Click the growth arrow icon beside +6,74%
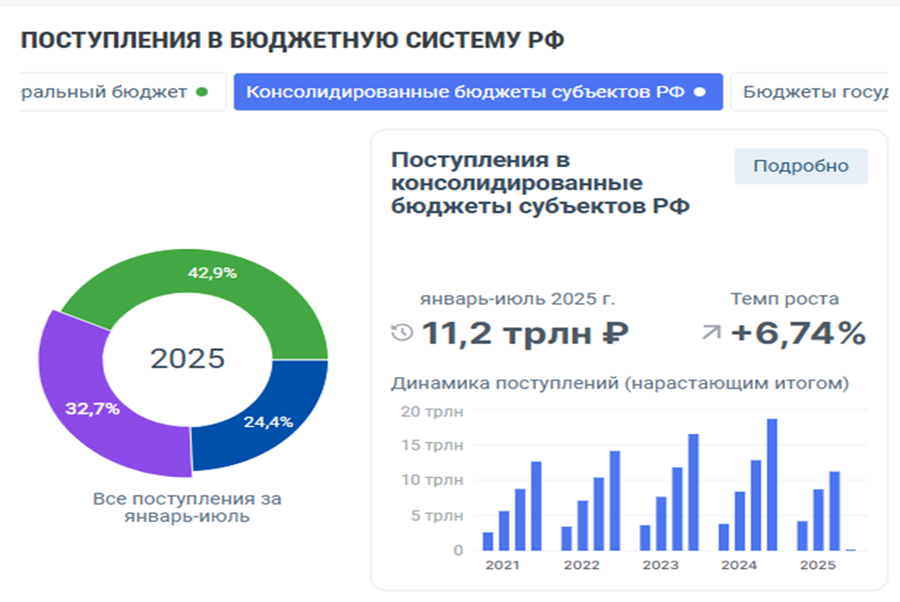 711,333
